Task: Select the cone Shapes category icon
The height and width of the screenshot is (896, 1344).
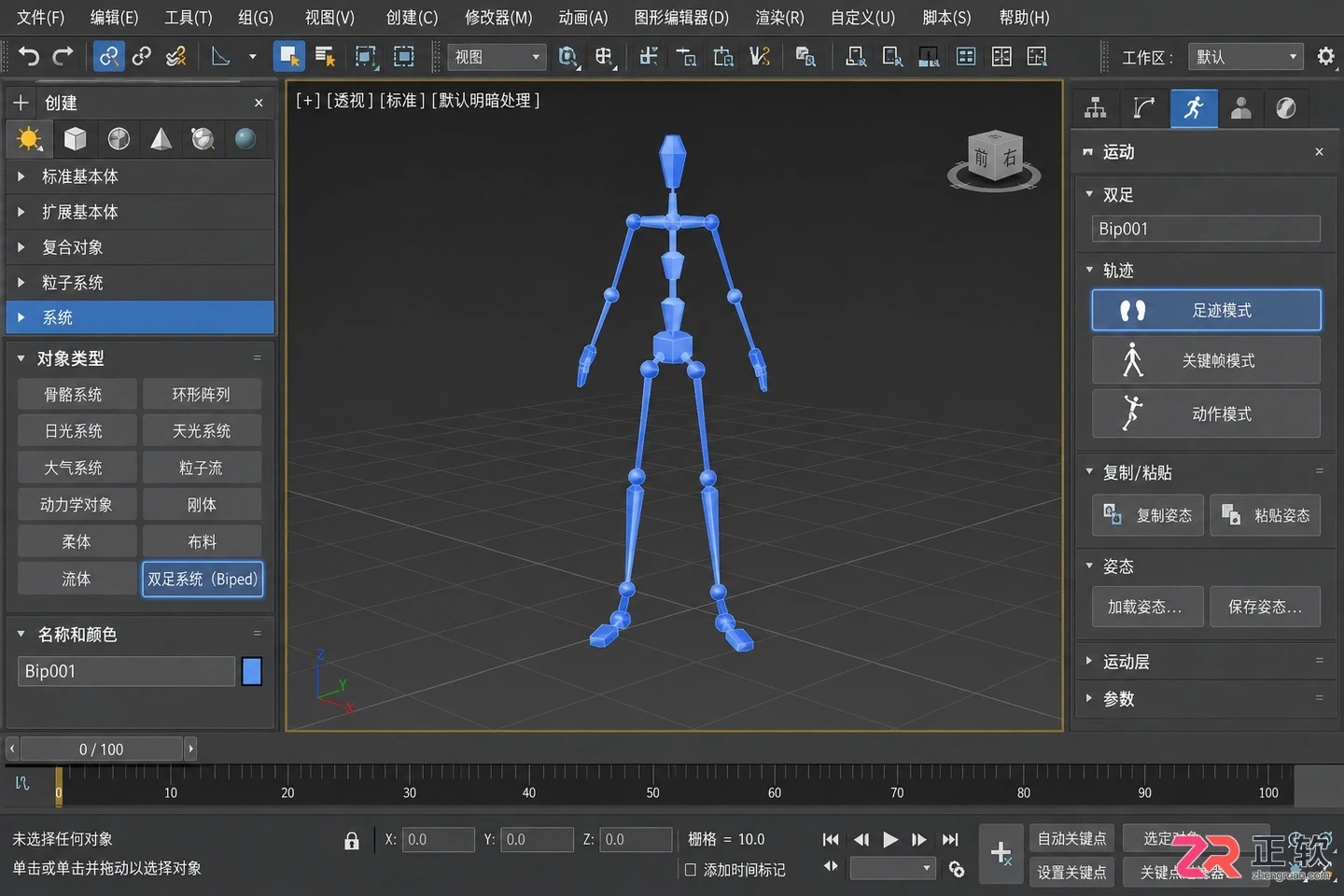Action: (x=161, y=139)
